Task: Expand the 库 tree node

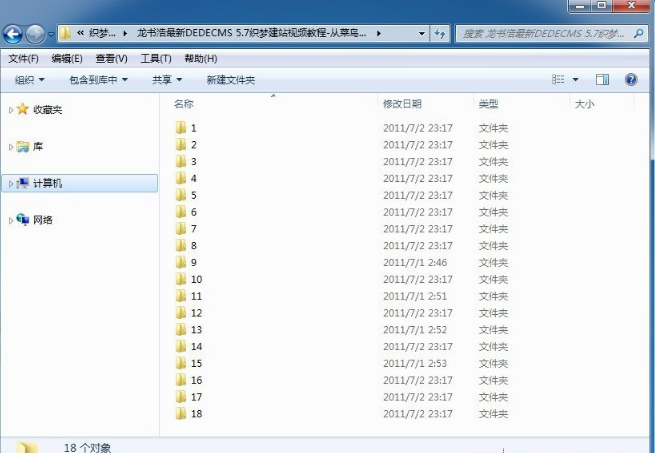Action: click(11, 147)
